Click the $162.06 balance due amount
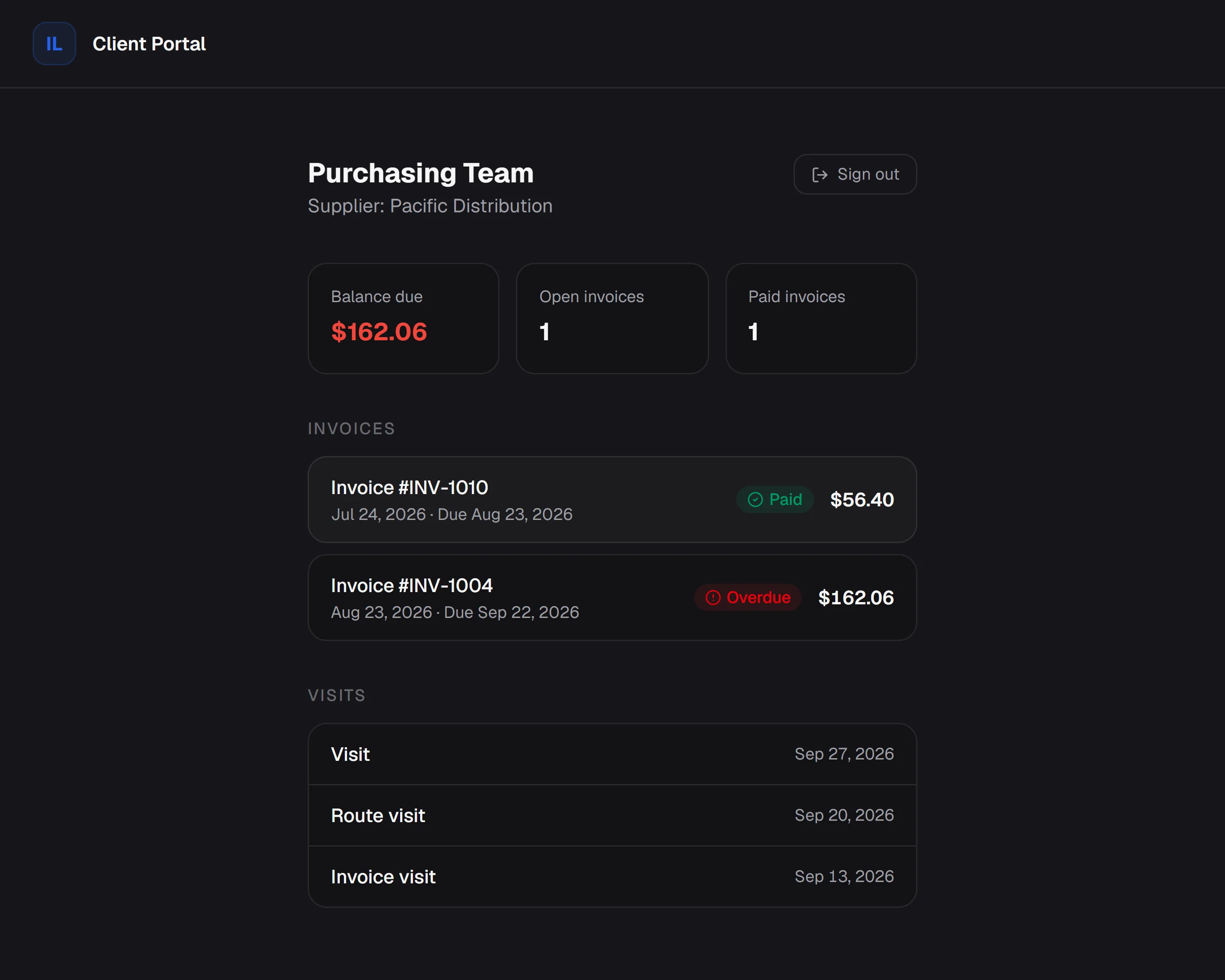The image size is (1225, 980). point(379,332)
